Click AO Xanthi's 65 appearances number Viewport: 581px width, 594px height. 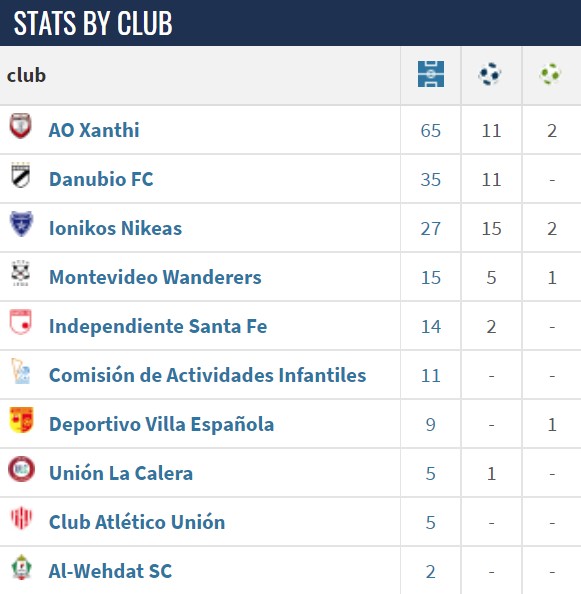pyautogui.click(x=431, y=131)
